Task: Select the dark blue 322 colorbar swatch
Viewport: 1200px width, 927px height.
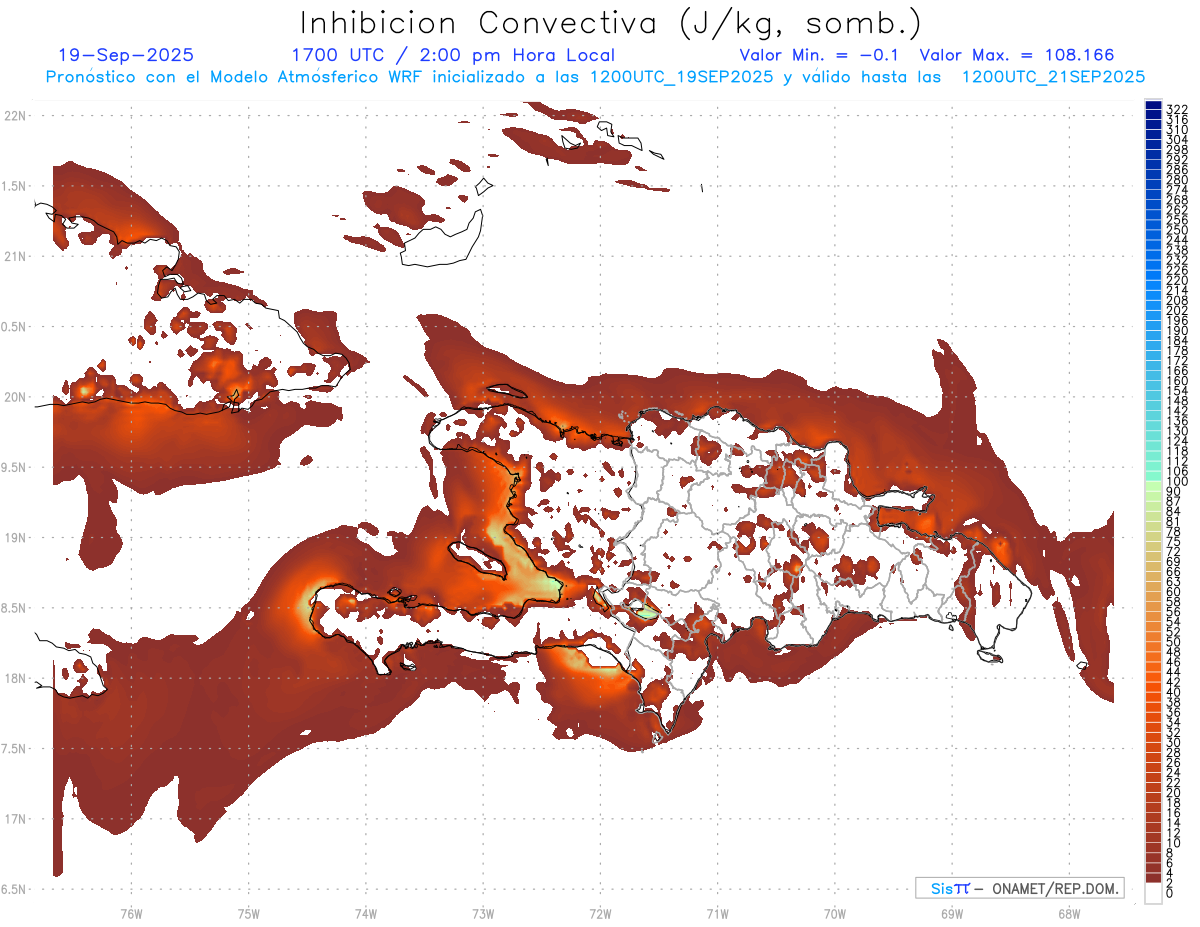Action: click(1153, 106)
